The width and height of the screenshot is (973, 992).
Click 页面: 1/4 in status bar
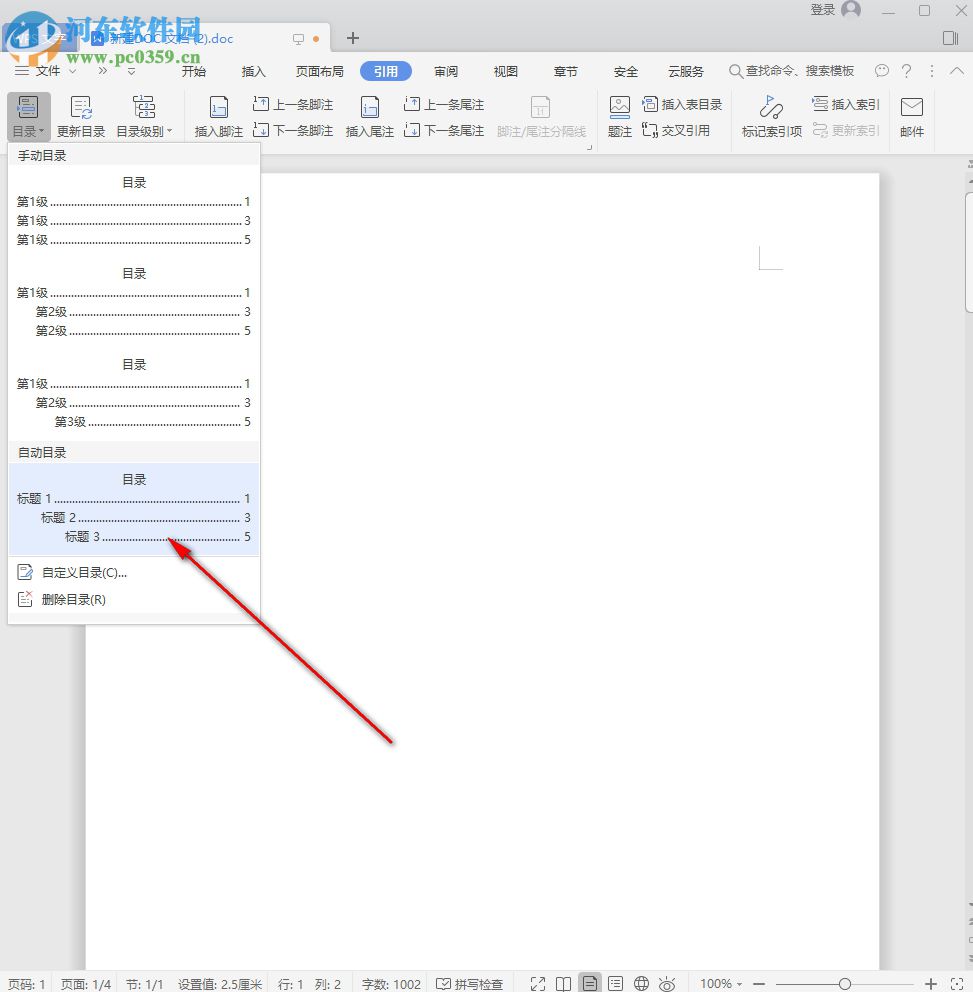pos(85,984)
